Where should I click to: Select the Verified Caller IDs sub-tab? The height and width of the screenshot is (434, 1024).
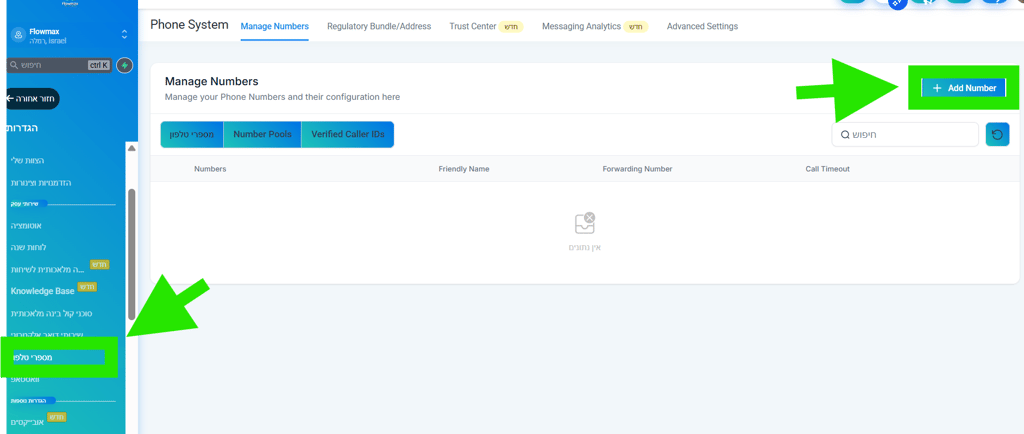[x=347, y=134]
